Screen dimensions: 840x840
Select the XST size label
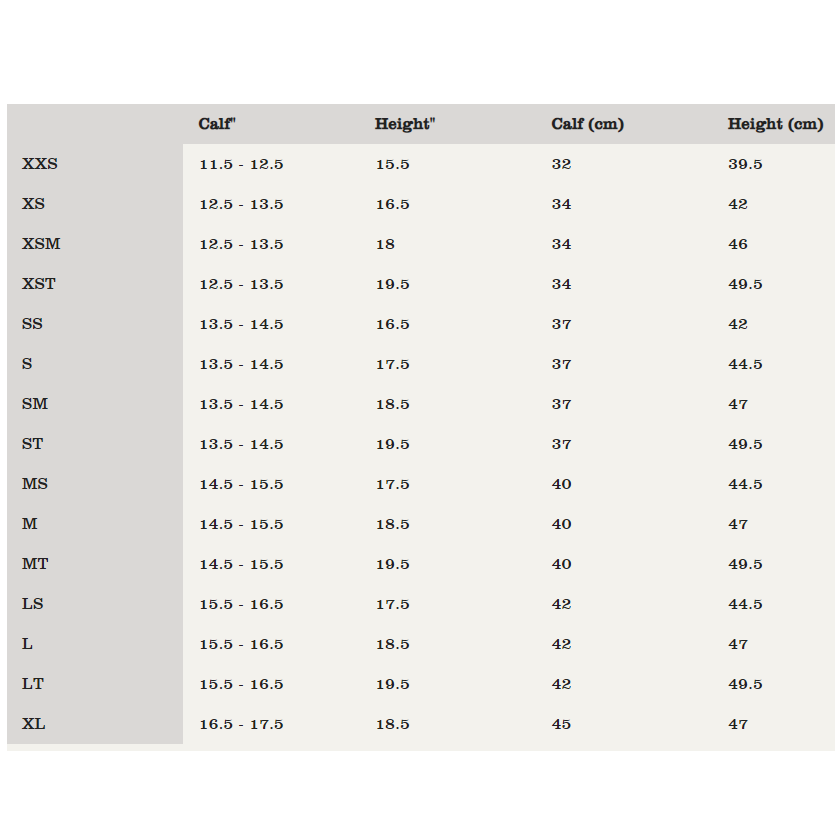39,283
